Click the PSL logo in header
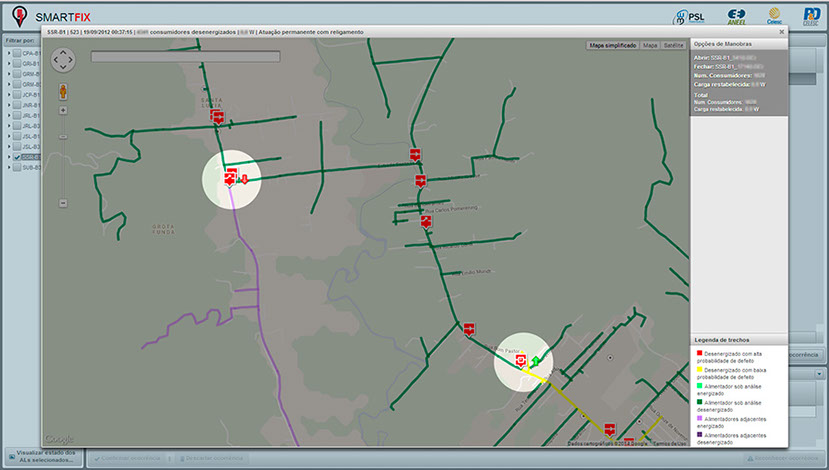Viewport: 829px width, 470px height. [689, 17]
